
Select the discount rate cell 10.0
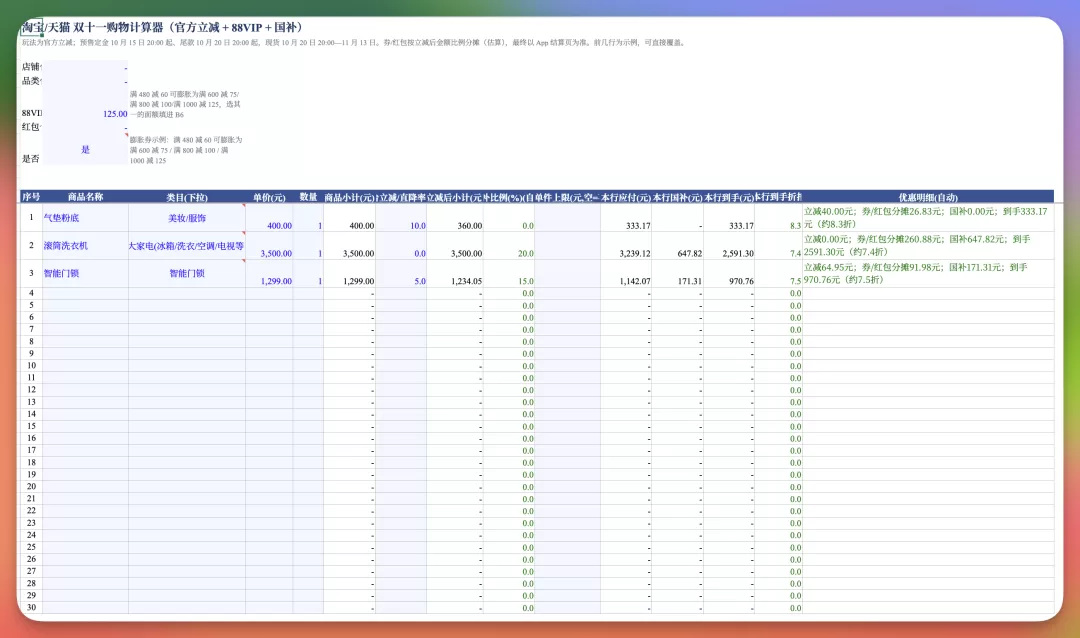(401, 218)
